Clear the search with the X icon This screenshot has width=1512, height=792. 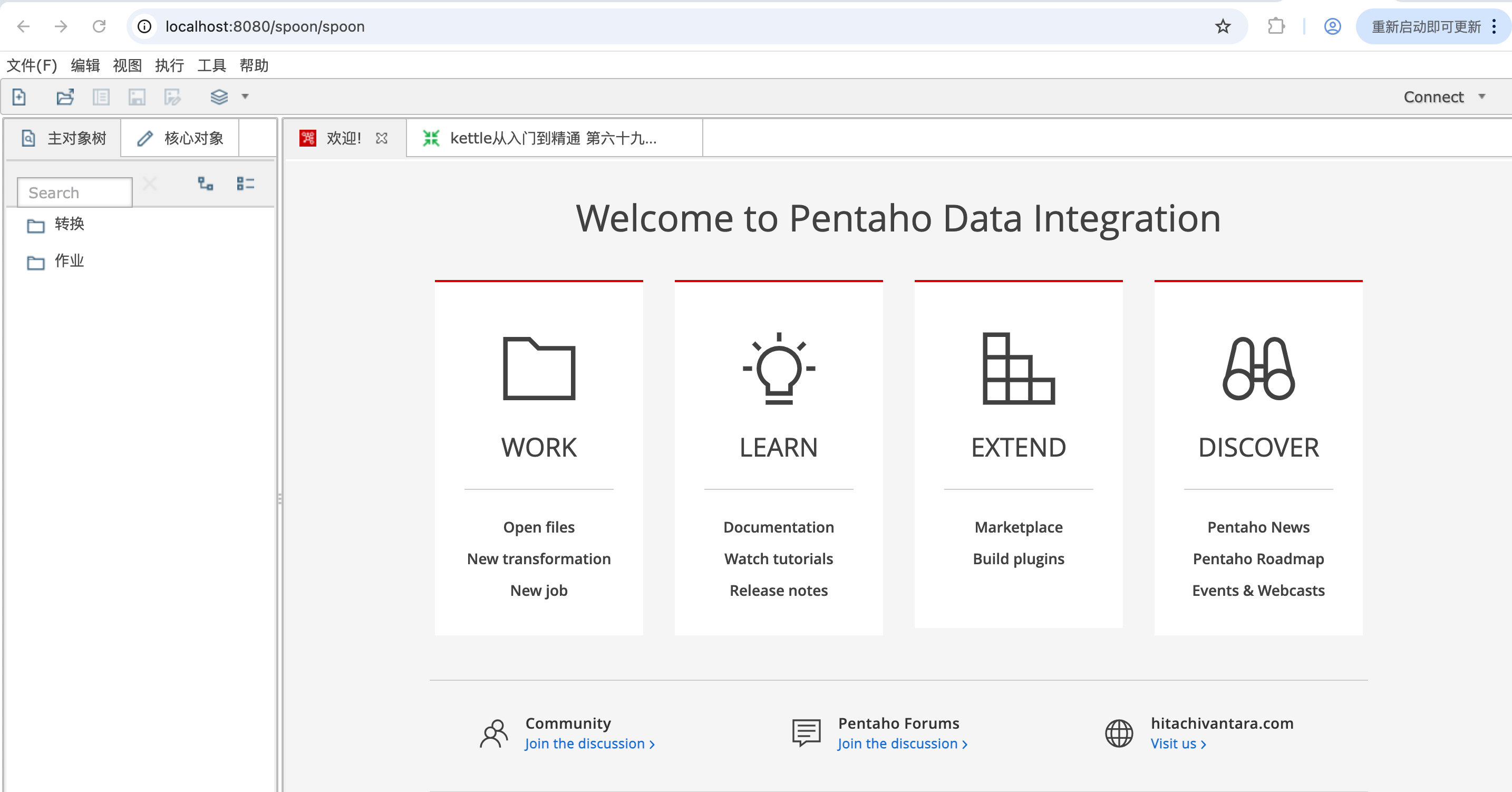pyautogui.click(x=150, y=183)
